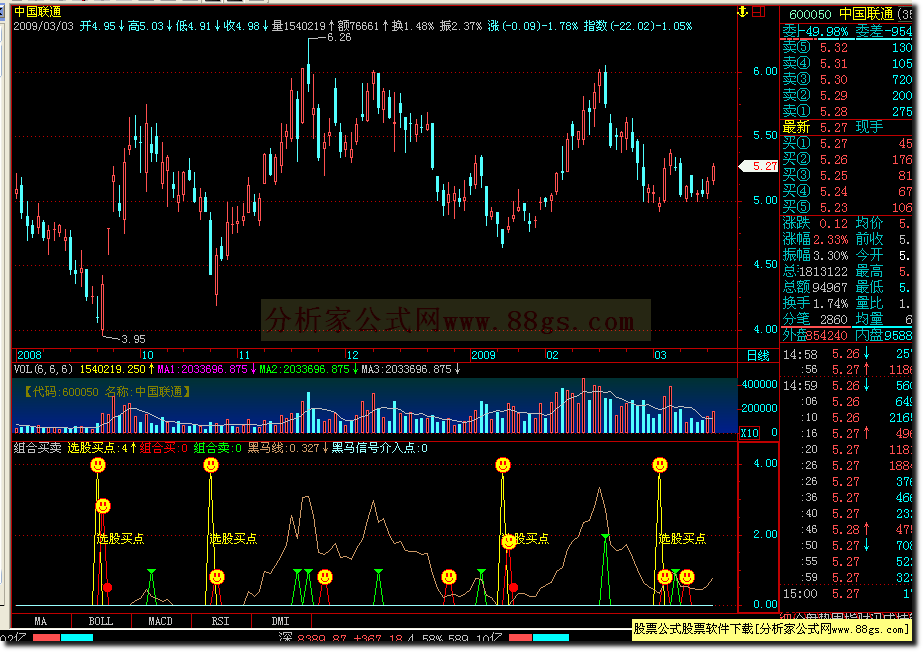Screen dimensions: 924x652
Task: Click the green MA2:2033696.875 value
Action: tap(305, 370)
